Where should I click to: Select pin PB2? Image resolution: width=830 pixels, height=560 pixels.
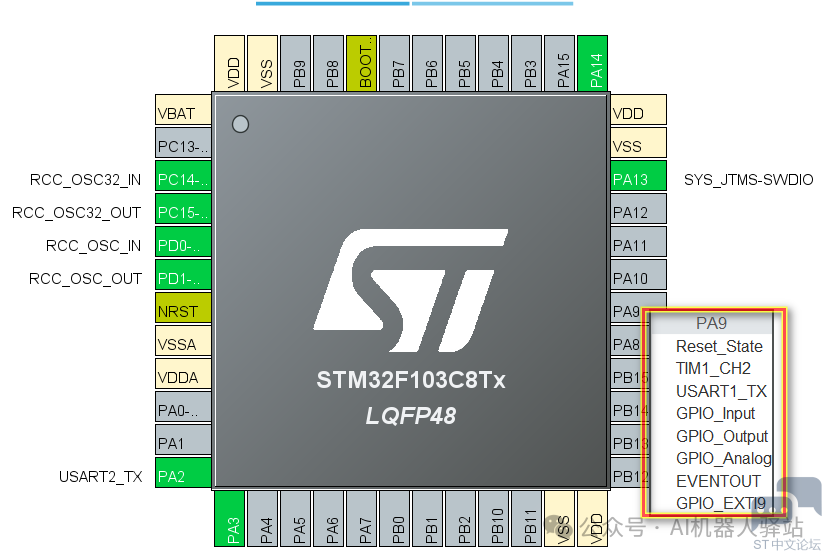coord(461,519)
